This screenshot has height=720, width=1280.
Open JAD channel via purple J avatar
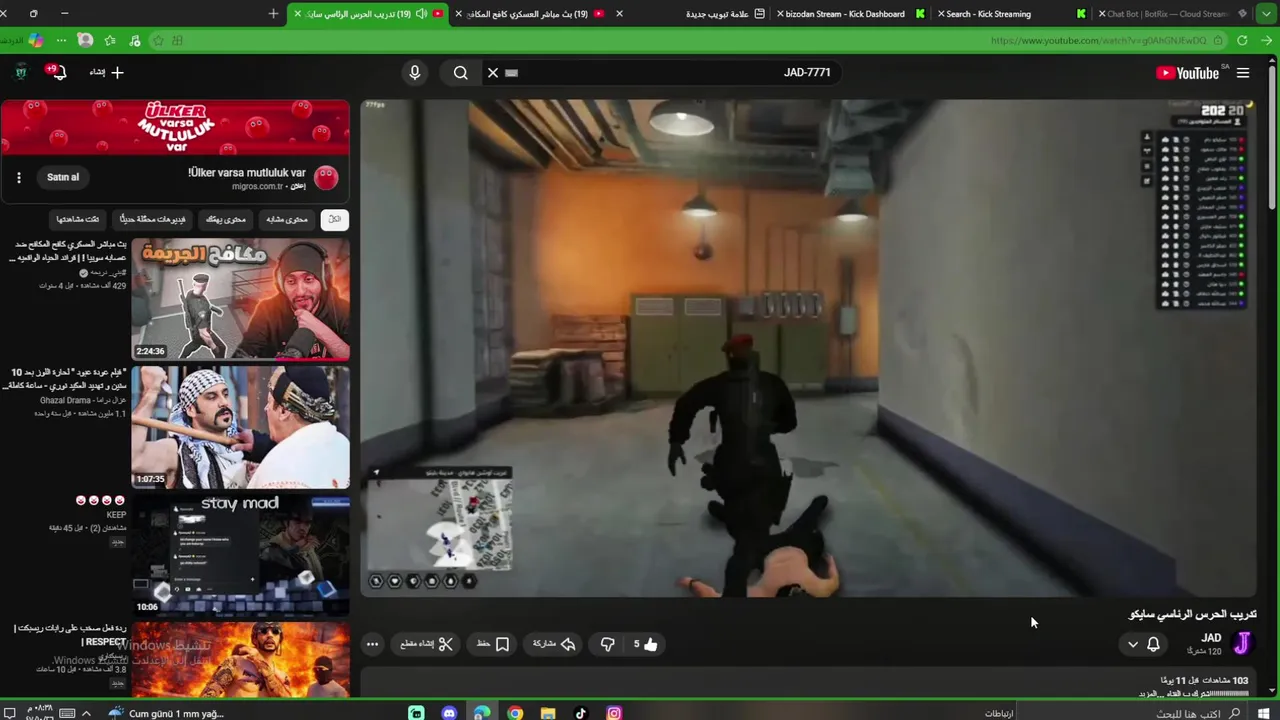[x=1242, y=643]
